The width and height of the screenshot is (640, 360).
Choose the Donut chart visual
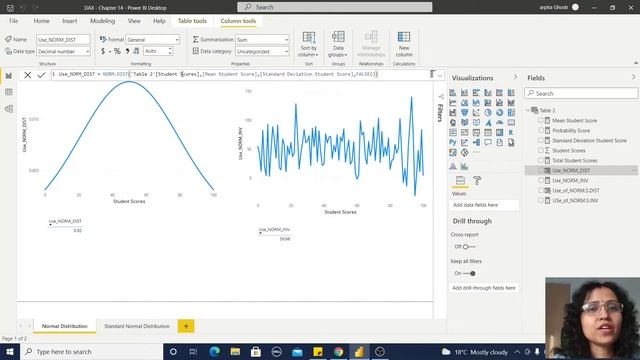[x=500, y=112]
